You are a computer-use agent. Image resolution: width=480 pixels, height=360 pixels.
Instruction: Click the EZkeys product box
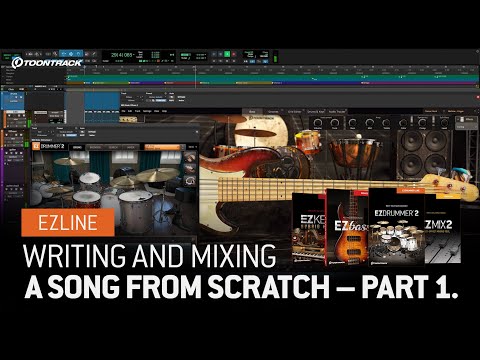click(x=309, y=228)
